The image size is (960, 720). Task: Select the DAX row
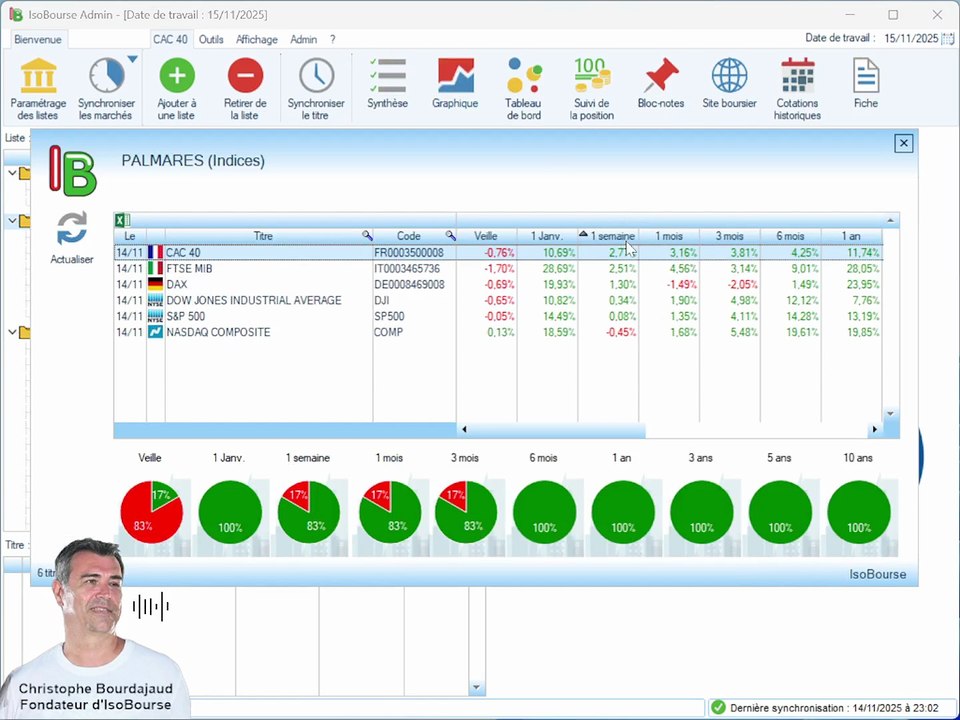tap(498, 284)
